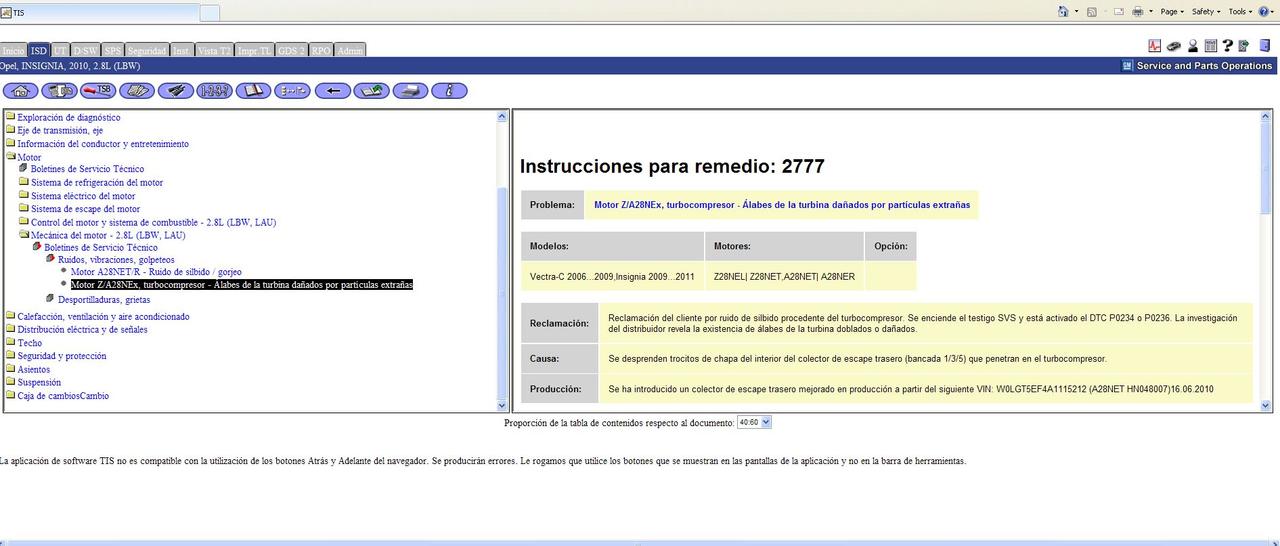Click the home icon in the TIS toolbar
Image resolution: width=1280 pixels, height=546 pixels.
(x=20, y=91)
